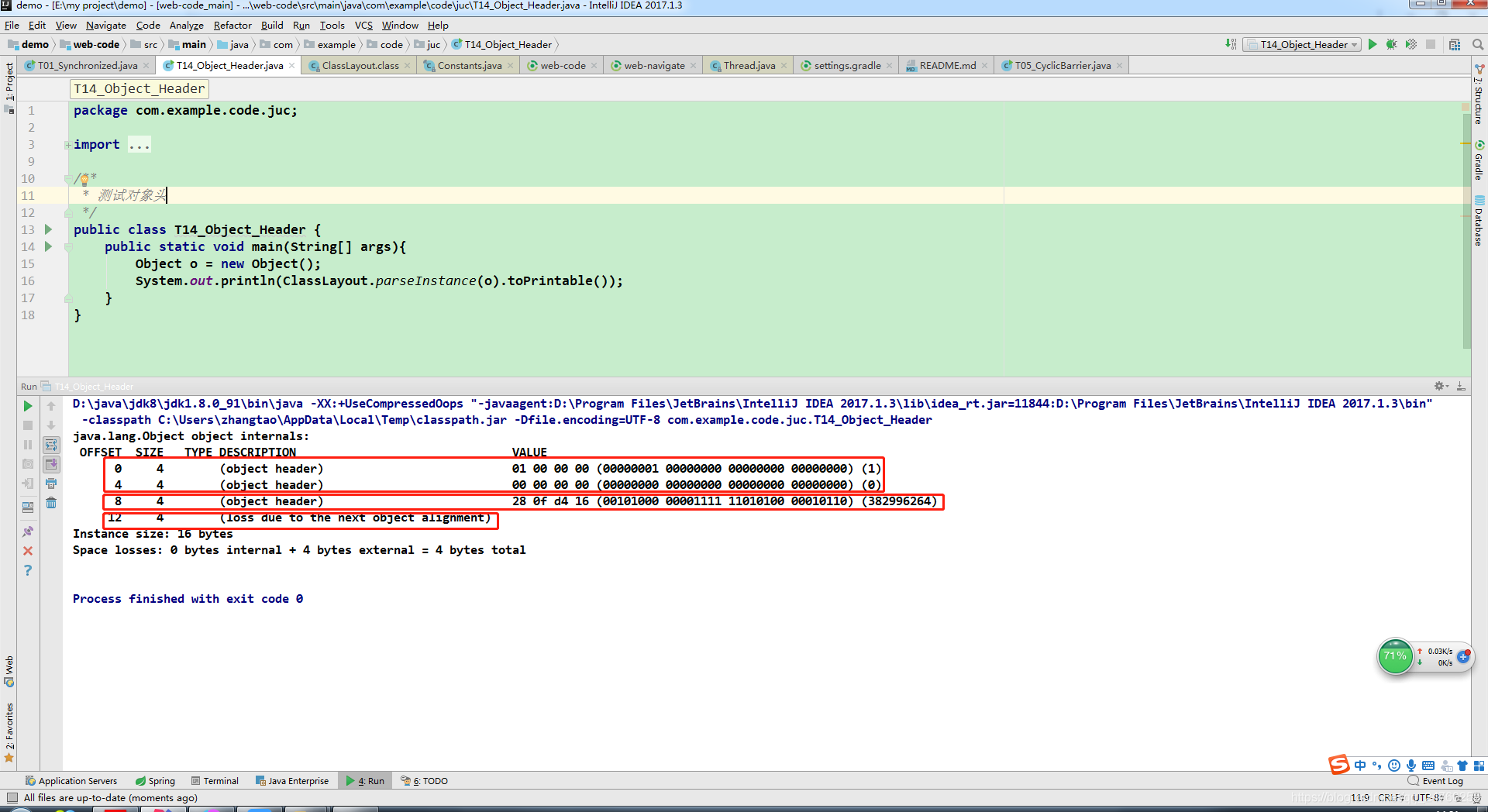
Task: Clear all Run console output
Action: (x=51, y=503)
